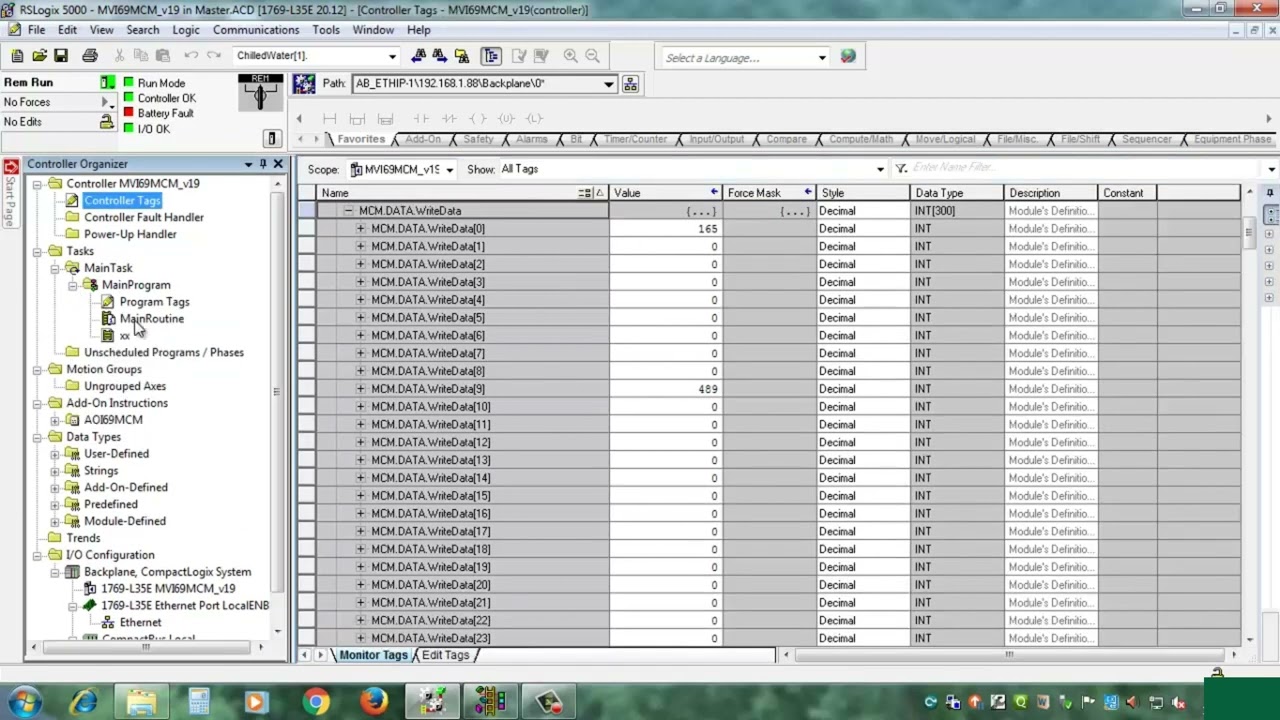This screenshot has width=1280, height=720.
Task: Open the File Explorer taskbar icon
Action: click(x=141, y=702)
